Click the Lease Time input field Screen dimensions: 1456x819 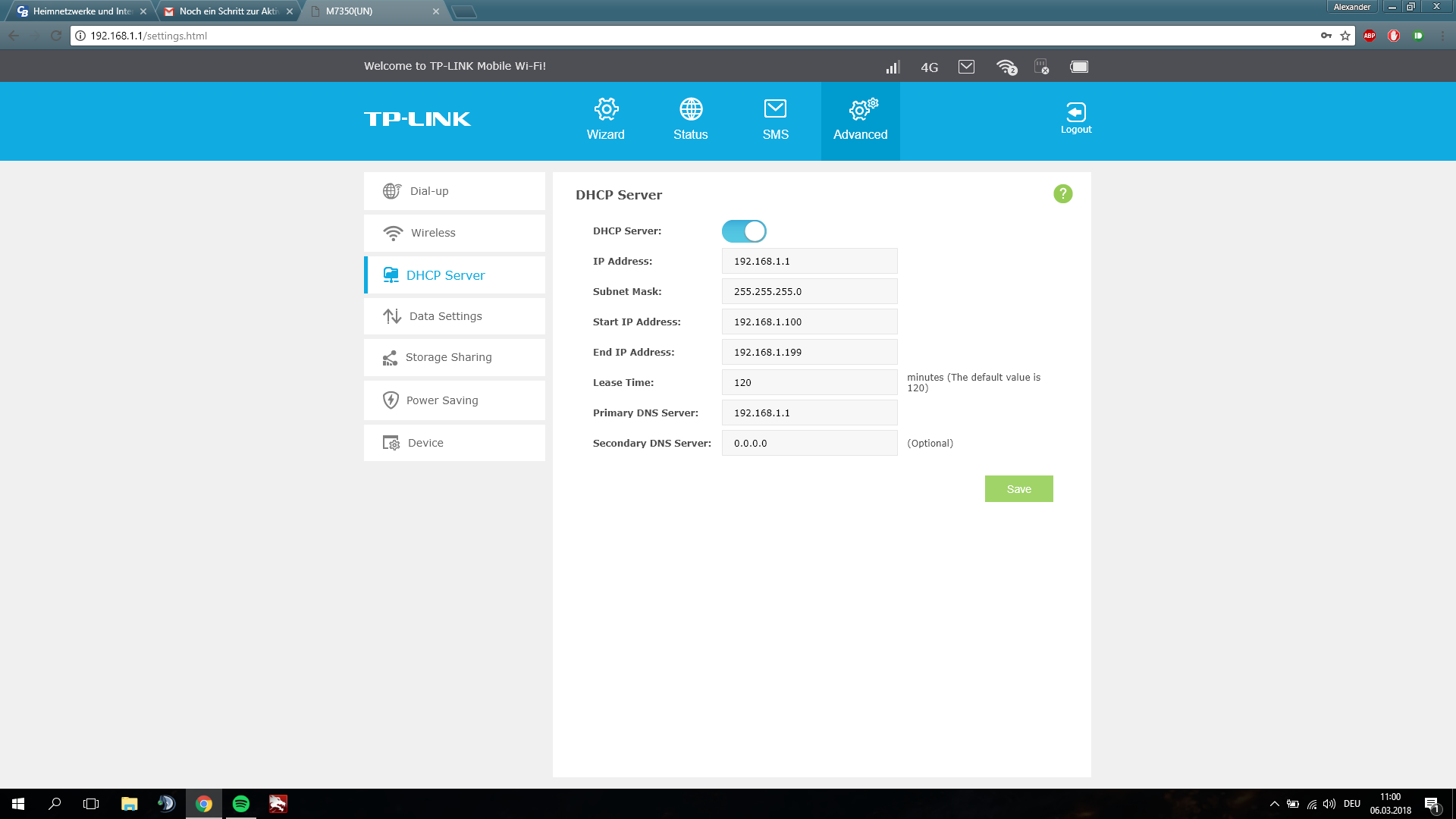pyautogui.click(x=809, y=383)
